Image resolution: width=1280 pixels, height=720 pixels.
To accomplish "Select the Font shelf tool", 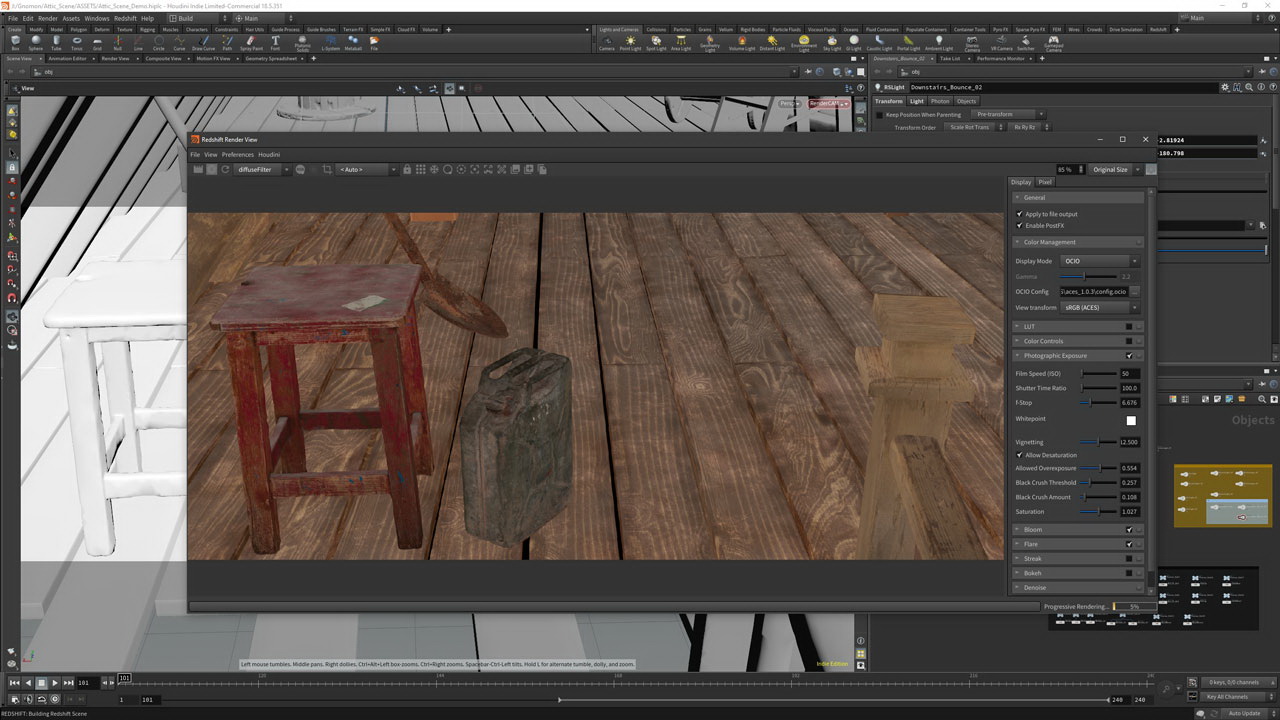I will [275, 43].
